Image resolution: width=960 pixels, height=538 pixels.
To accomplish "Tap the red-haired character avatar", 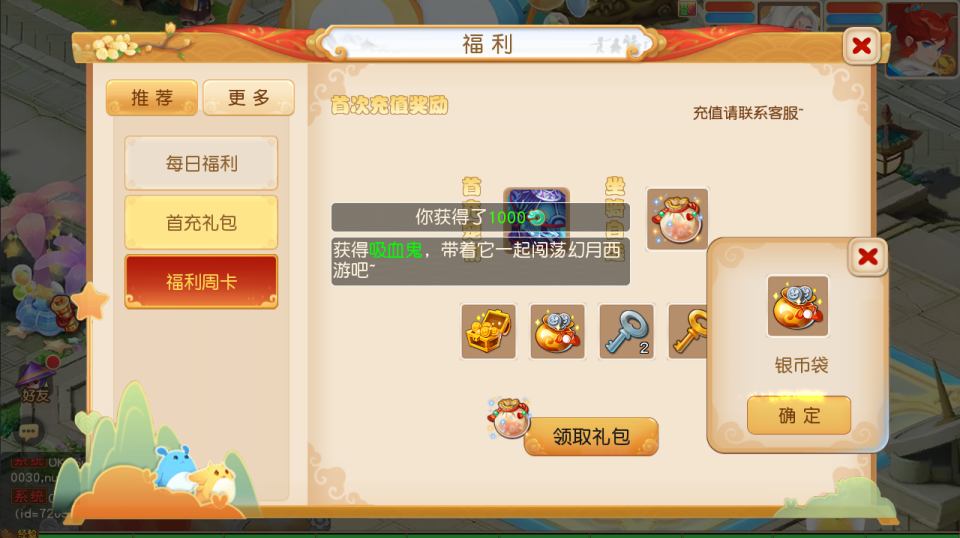I will point(923,38).
